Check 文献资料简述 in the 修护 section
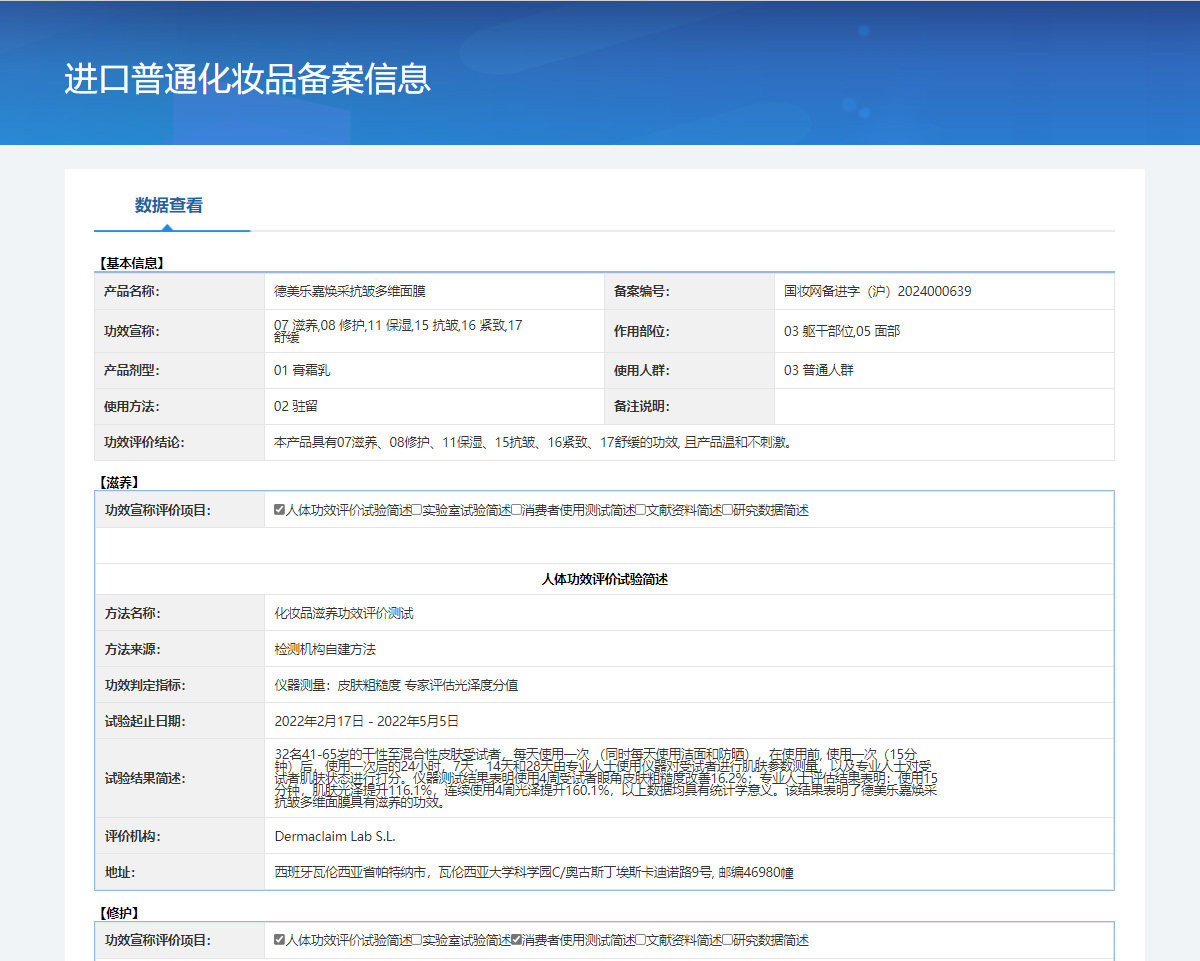The image size is (1200, 961). pyautogui.click(x=640, y=940)
